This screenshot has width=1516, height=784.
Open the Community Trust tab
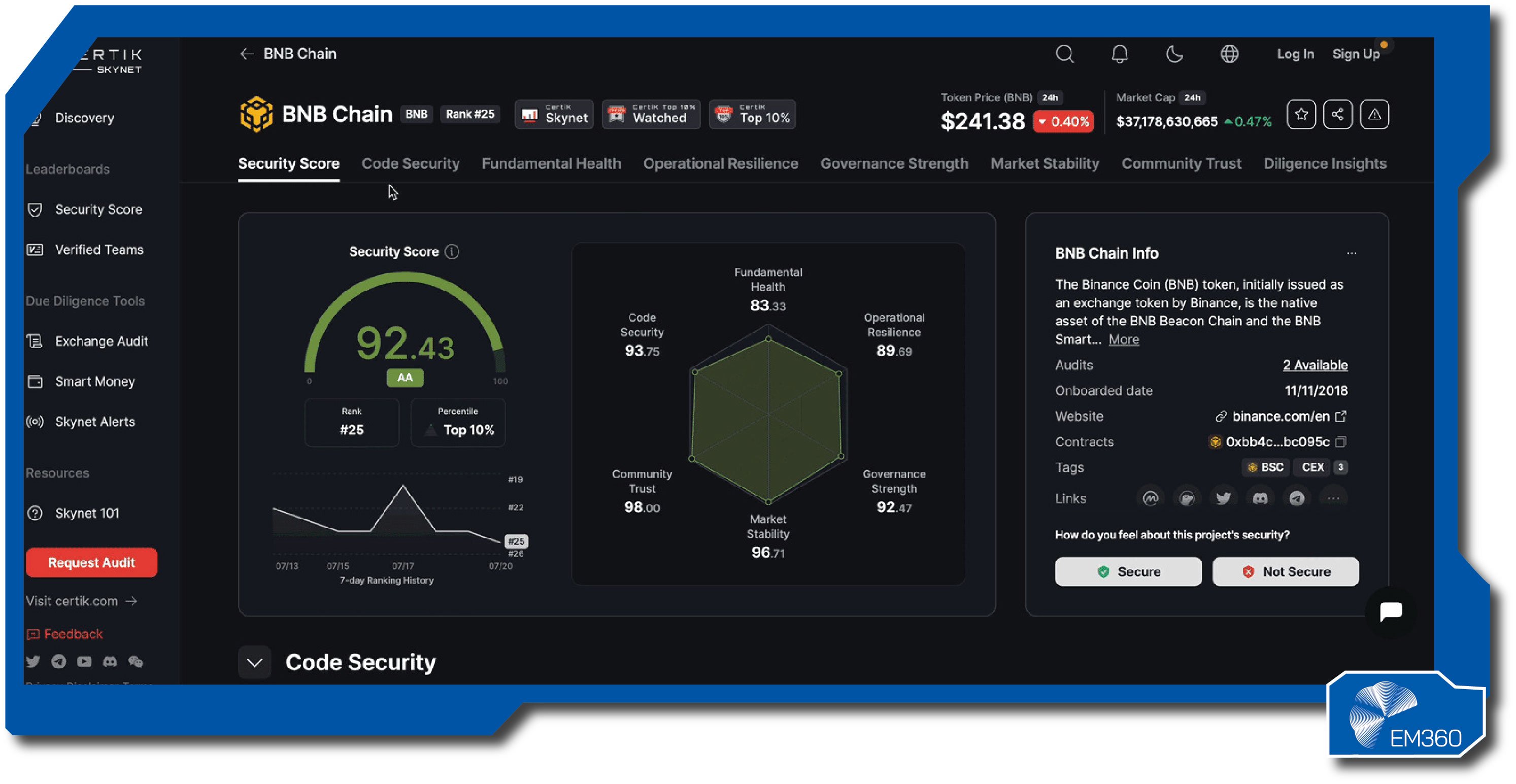(x=1181, y=163)
